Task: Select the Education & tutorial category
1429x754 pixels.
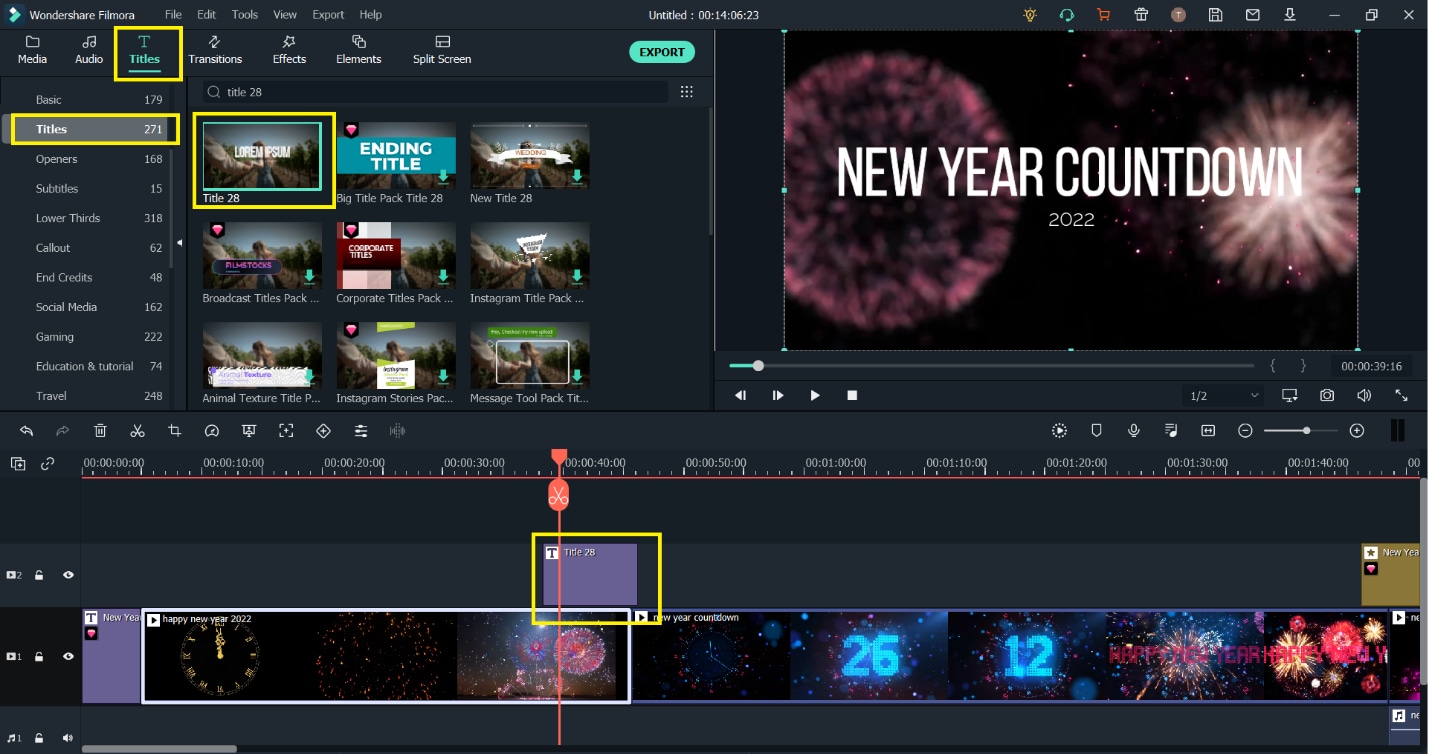Action: pyautogui.click(x=98, y=366)
